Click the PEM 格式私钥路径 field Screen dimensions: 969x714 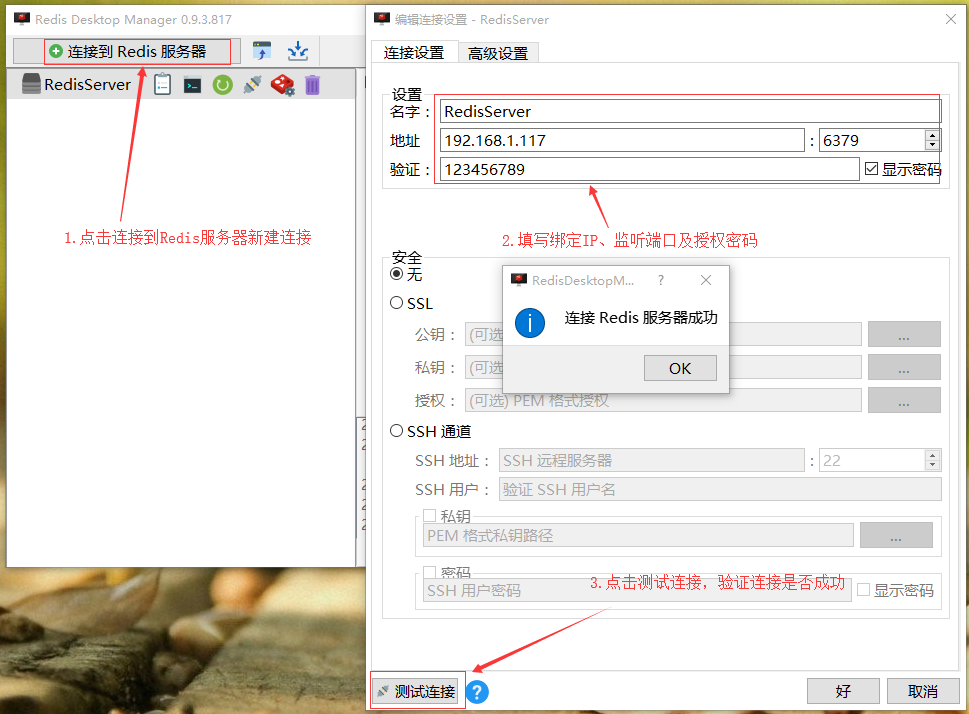tap(638, 535)
